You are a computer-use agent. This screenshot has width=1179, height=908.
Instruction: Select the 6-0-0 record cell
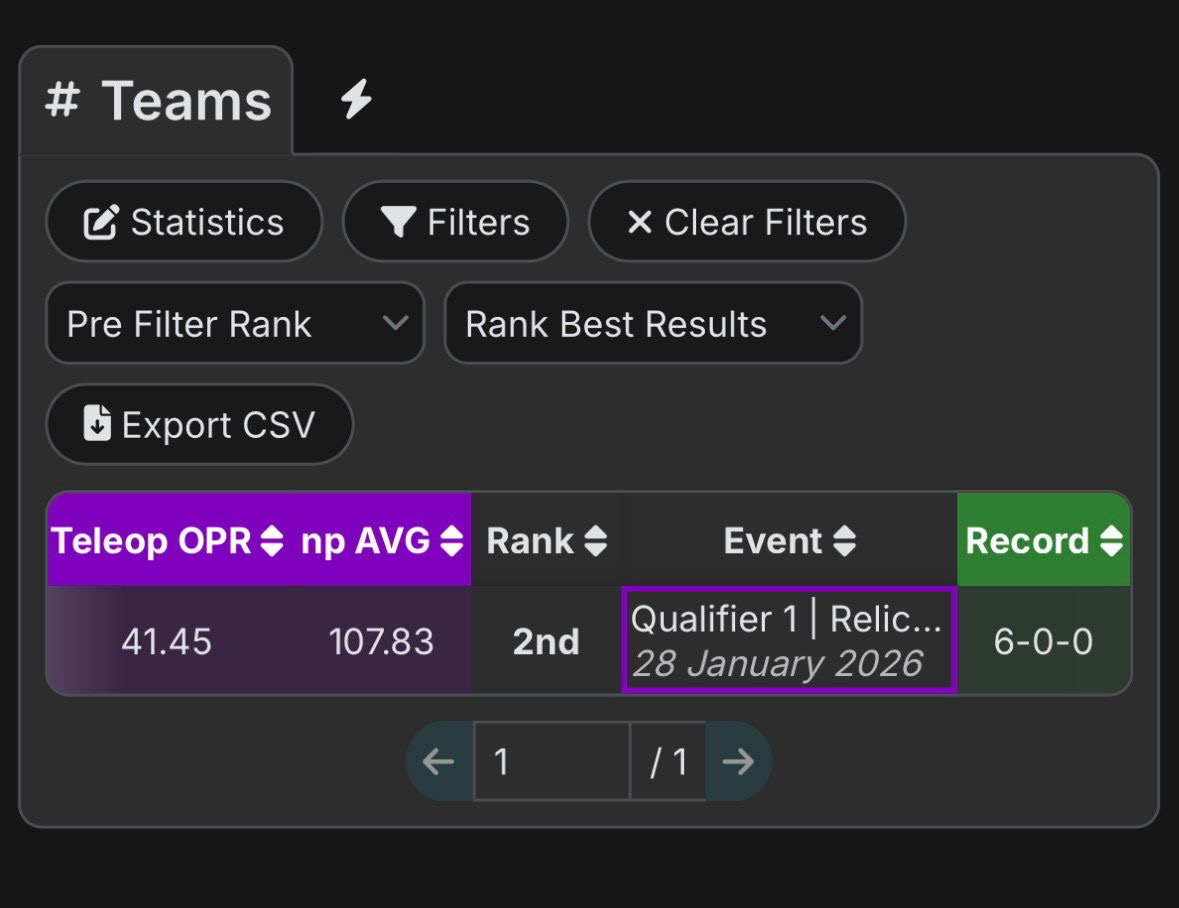pos(1043,641)
